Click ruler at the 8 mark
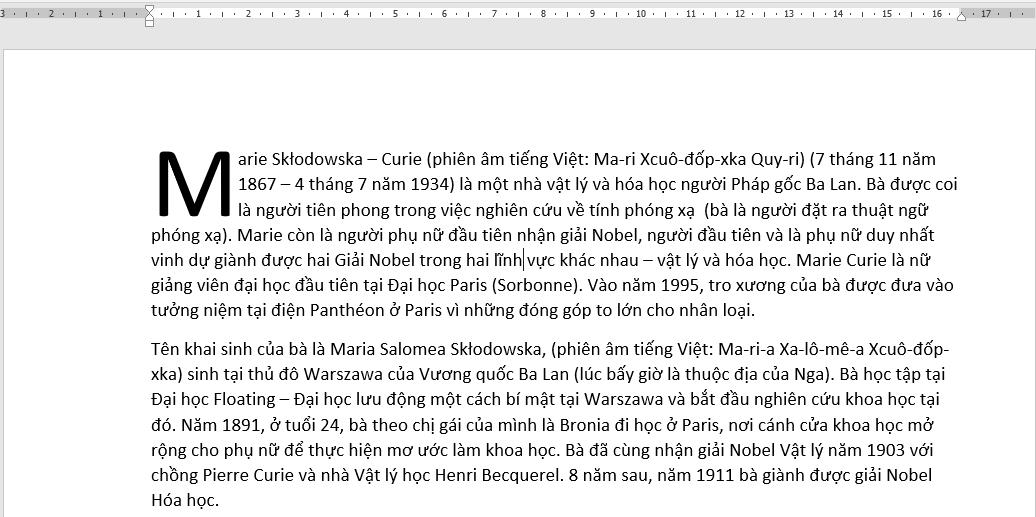1036x517 pixels. (x=542, y=13)
